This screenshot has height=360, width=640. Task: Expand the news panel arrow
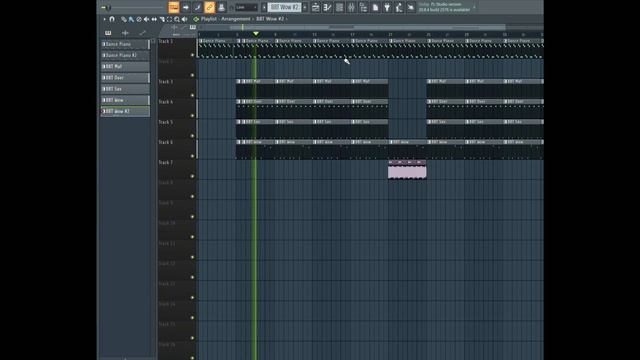tap(474, 7)
